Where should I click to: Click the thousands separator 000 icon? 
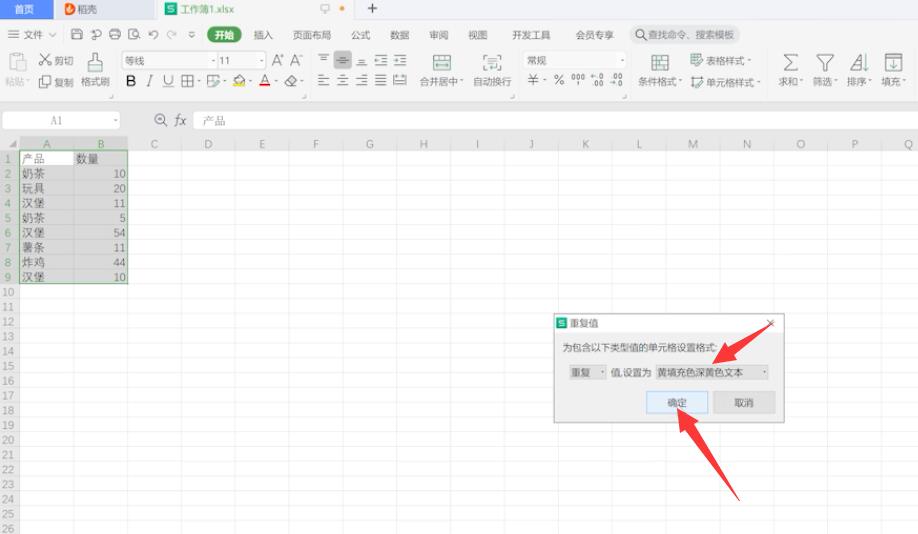tap(578, 80)
